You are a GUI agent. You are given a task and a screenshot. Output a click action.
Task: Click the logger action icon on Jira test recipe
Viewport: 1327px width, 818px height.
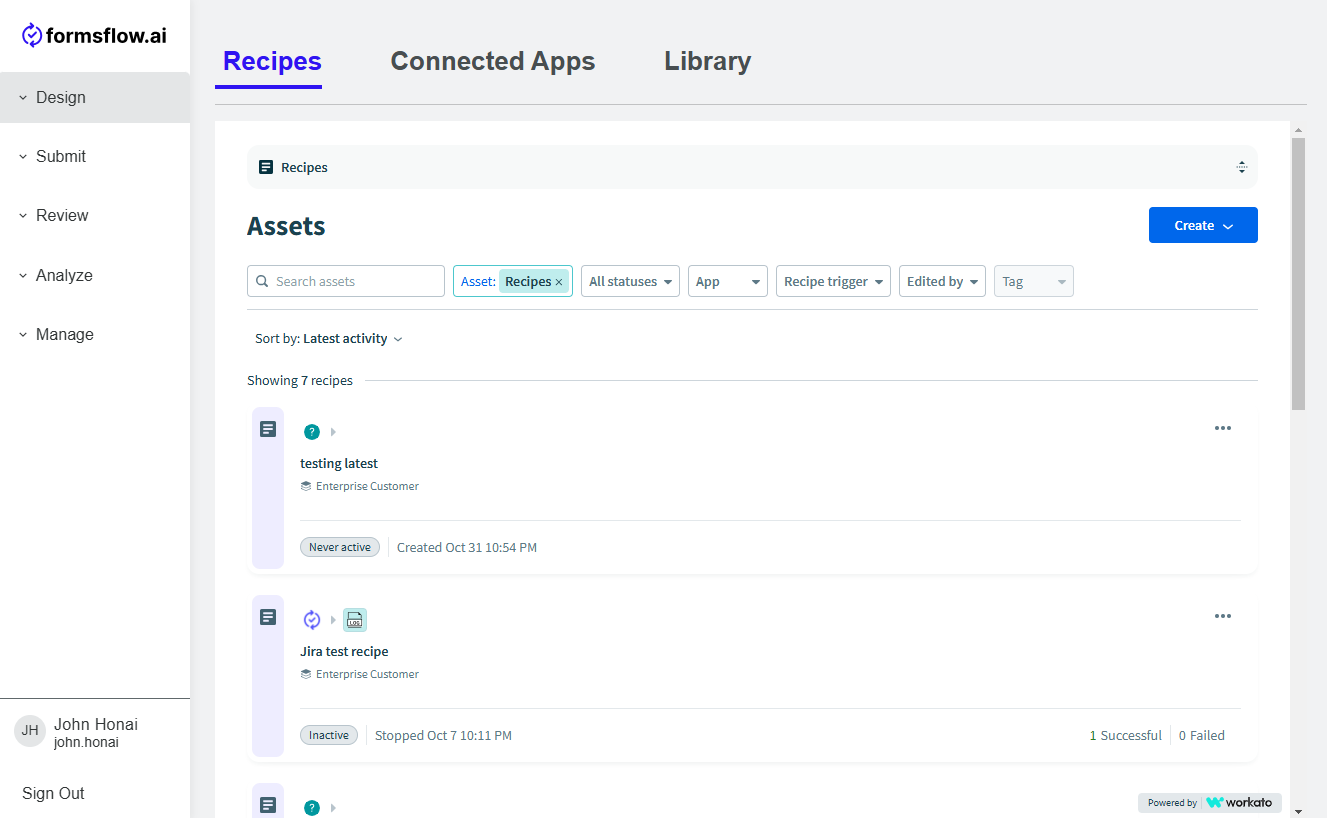tap(355, 620)
